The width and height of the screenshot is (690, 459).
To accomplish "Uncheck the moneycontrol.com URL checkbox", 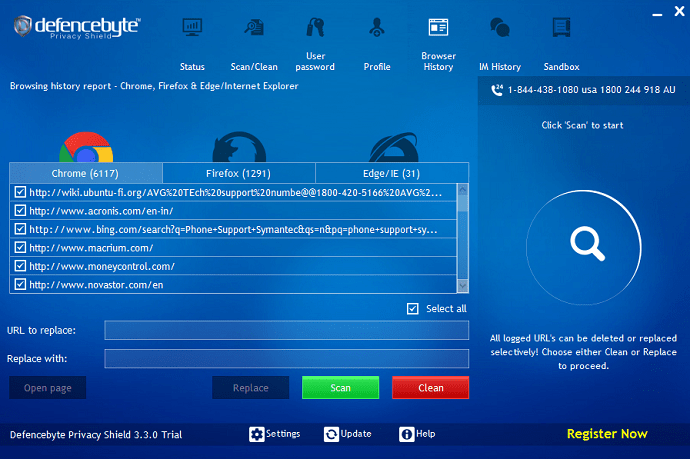I will (x=20, y=266).
